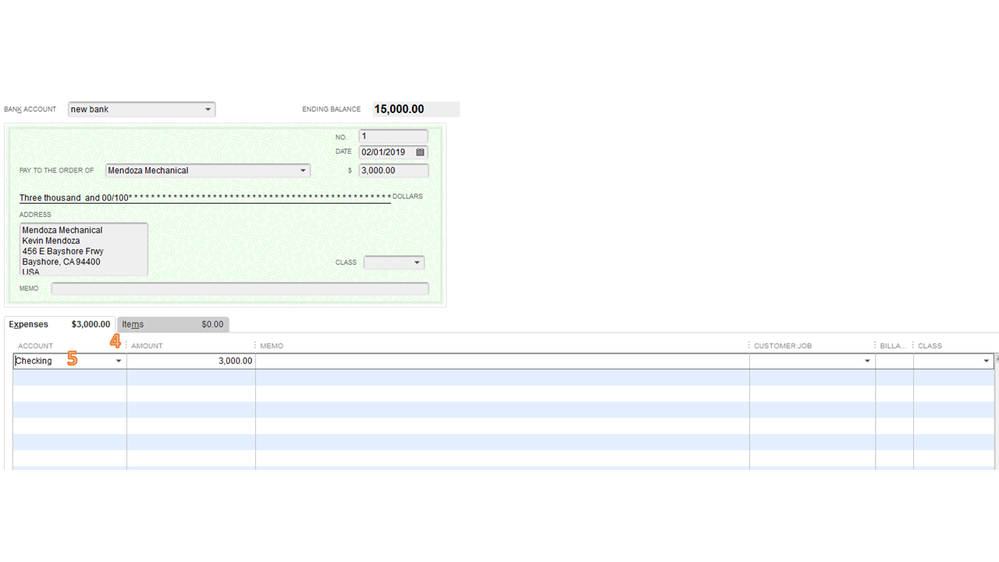
Task: Click the check number field
Action: pos(393,136)
